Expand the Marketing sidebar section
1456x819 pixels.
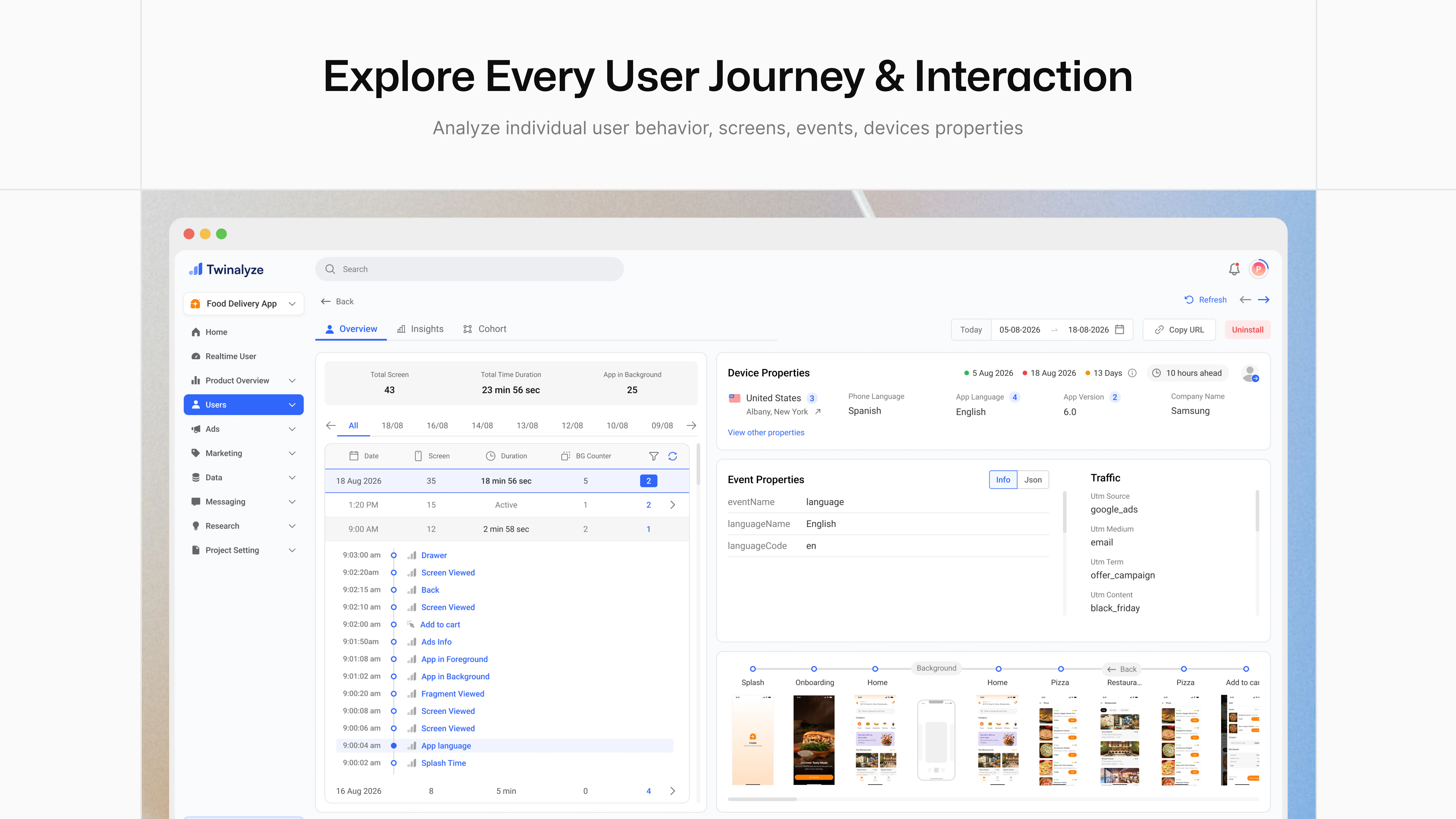(244, 453)
